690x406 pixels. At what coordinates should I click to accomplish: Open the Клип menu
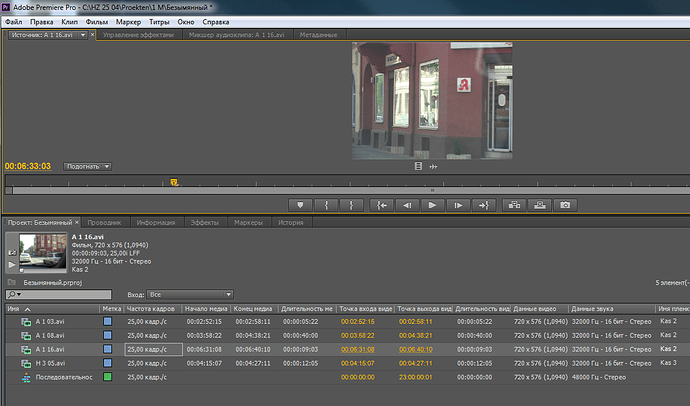pos(70,22)
